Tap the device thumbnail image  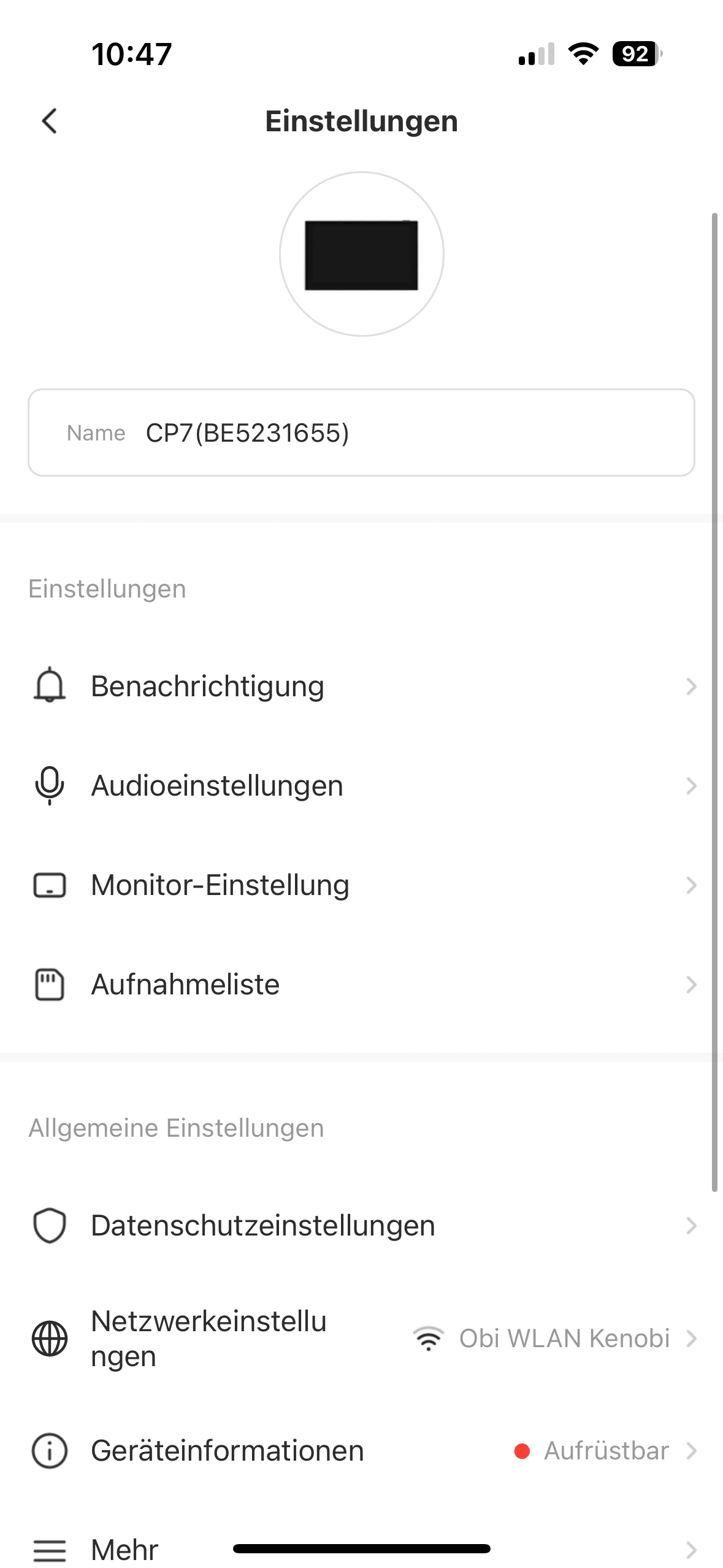[x=362, y=254]
